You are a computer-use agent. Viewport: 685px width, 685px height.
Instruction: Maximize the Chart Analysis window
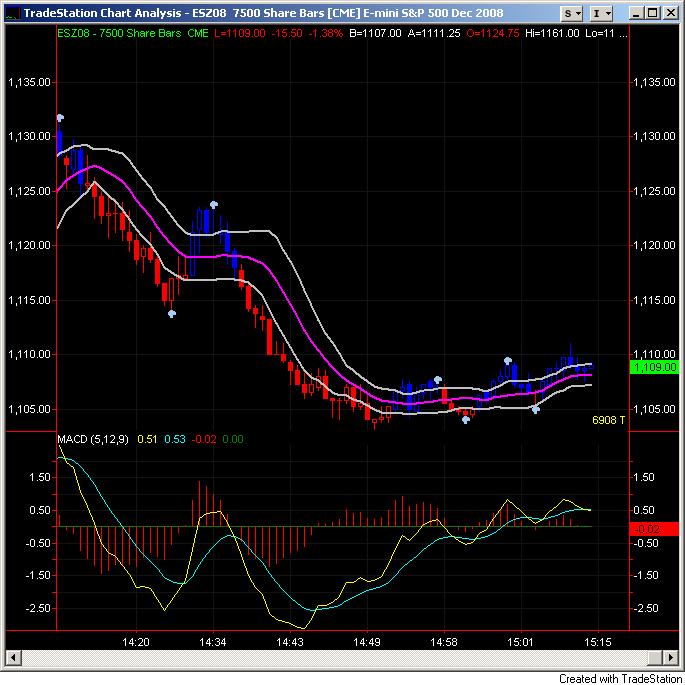click(653, 13)
